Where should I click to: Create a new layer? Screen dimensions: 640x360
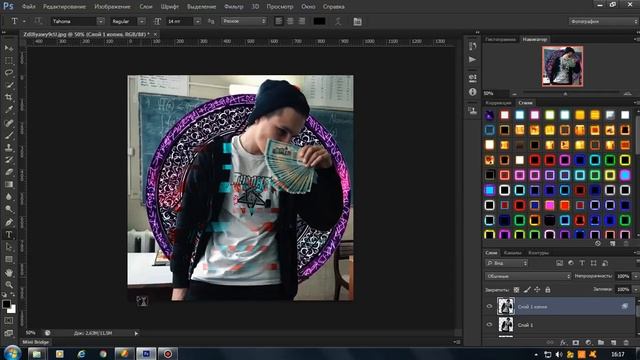click(613, 342)
